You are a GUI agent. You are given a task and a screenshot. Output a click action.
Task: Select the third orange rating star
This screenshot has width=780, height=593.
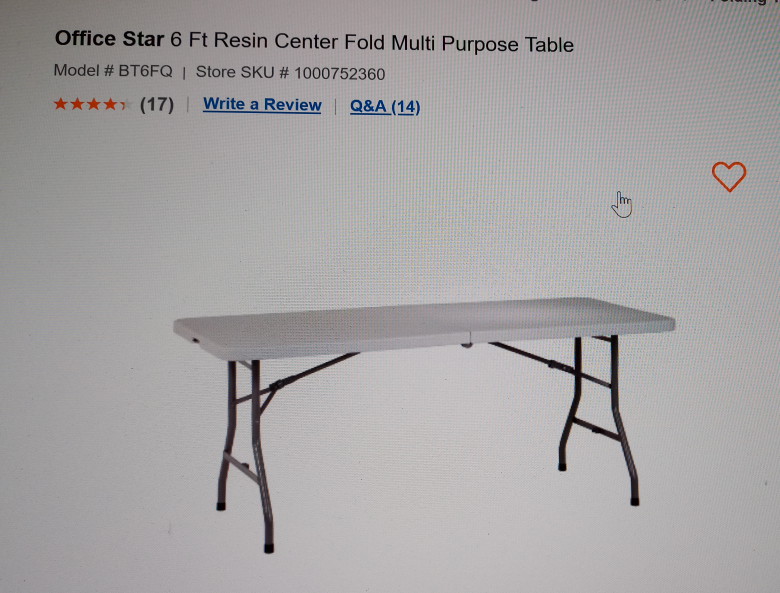click(94, 104)
